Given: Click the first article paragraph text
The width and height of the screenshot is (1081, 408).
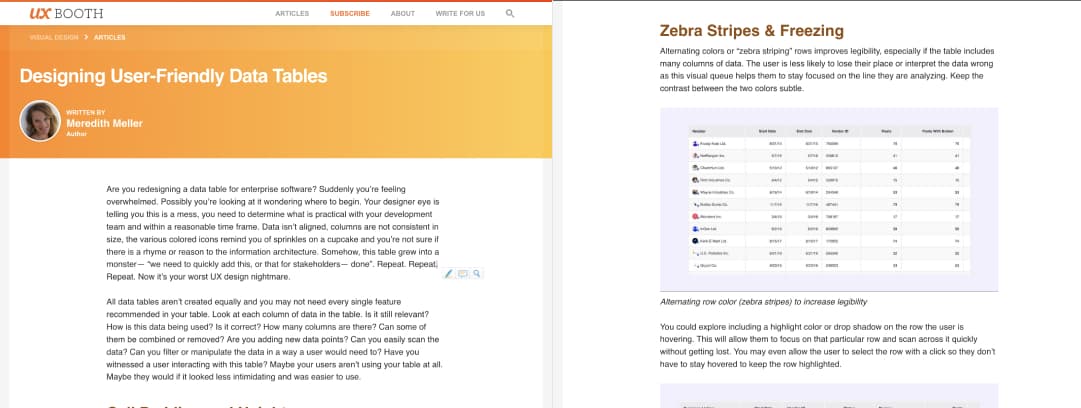Looking at the screenshot, I should [x=271, y=231].
